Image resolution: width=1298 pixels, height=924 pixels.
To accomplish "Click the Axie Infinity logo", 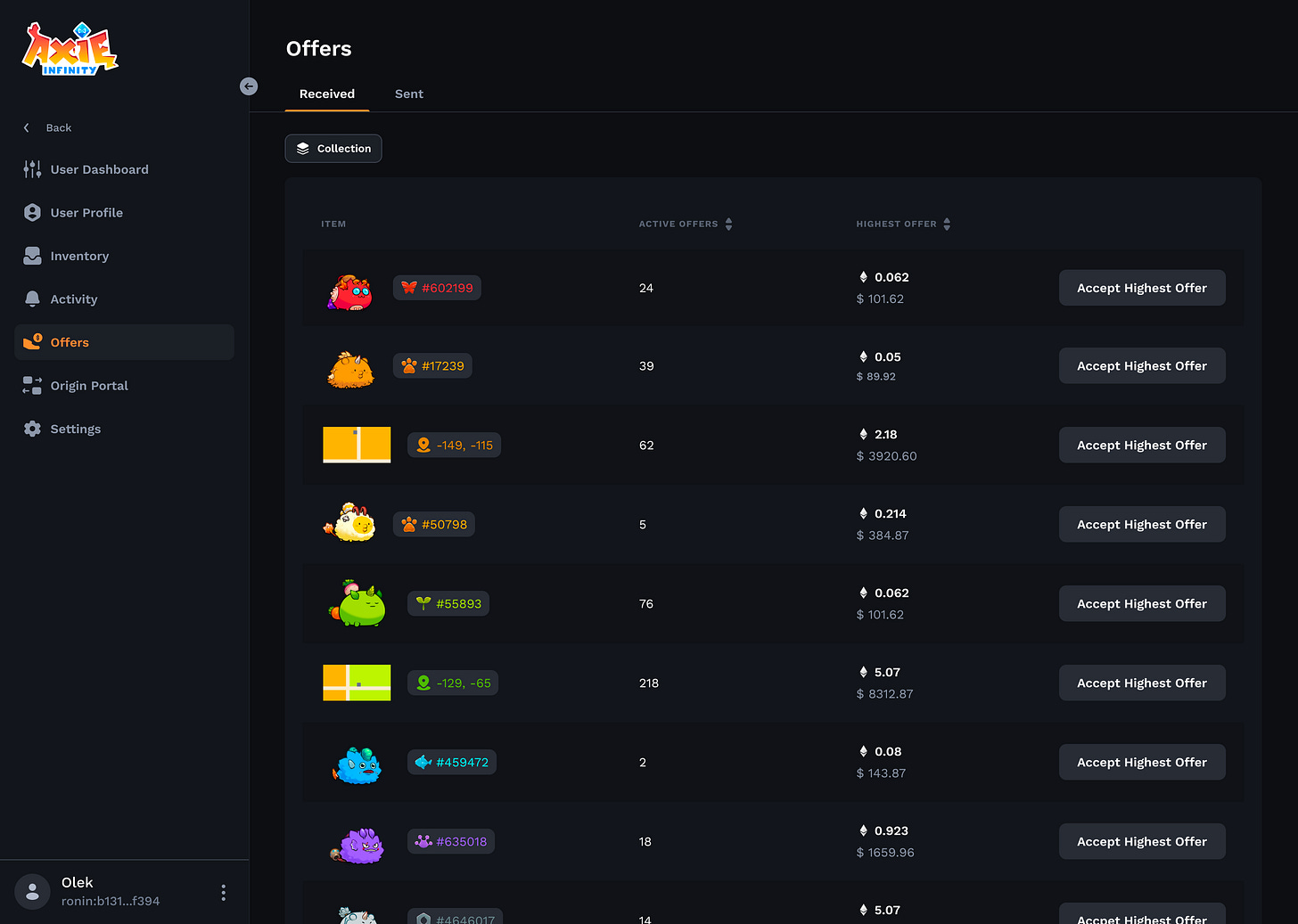I will point(70,48).
